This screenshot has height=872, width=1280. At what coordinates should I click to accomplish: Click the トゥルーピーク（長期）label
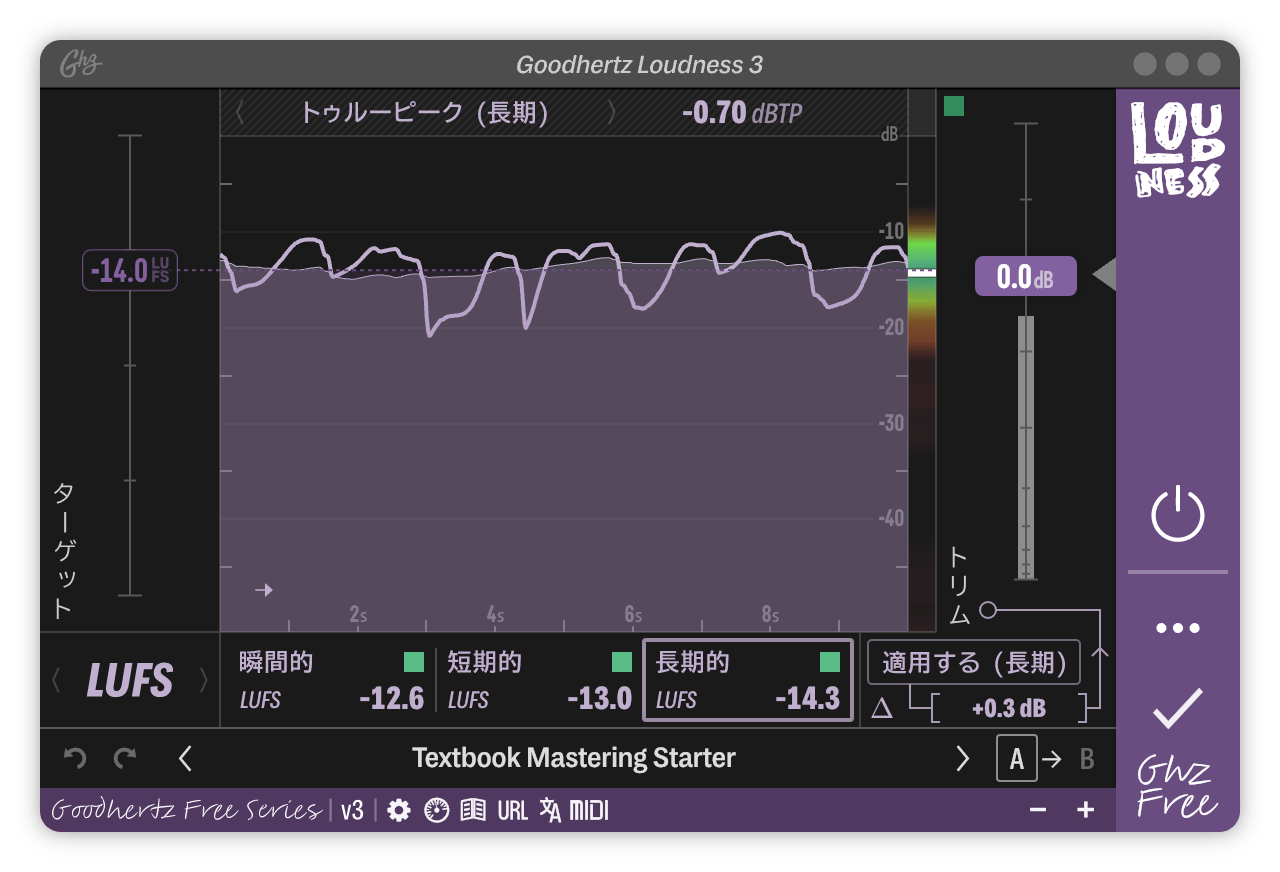[425, 113]
